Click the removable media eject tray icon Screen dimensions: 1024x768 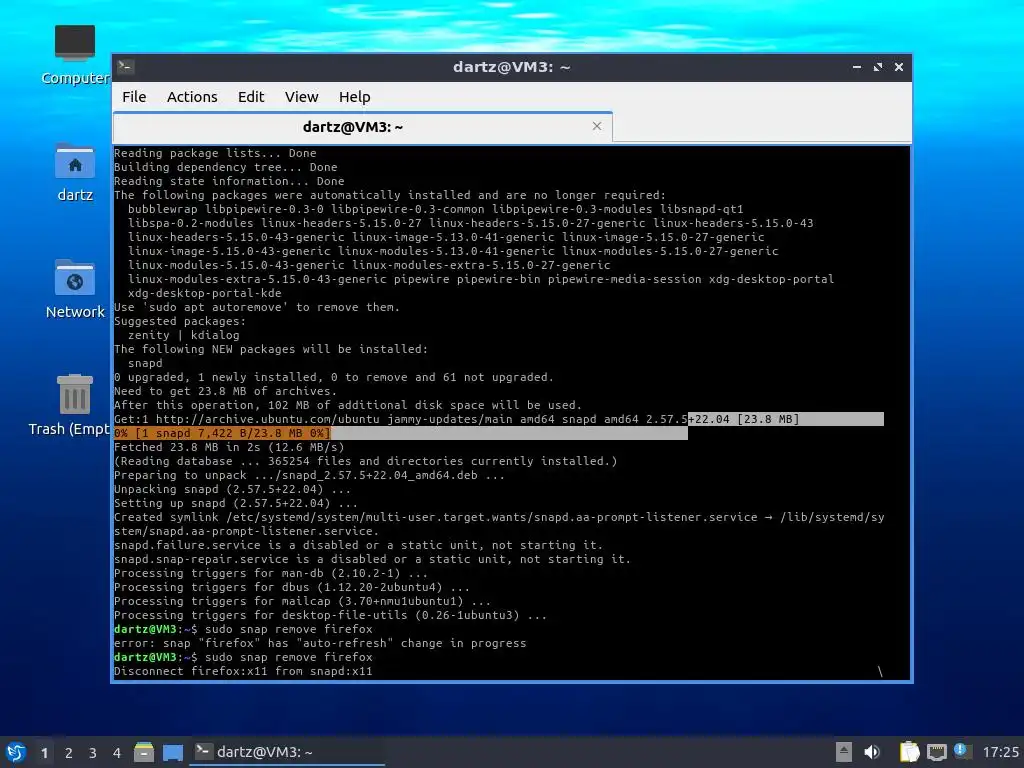pyautogui.click(x=843, y=752)
